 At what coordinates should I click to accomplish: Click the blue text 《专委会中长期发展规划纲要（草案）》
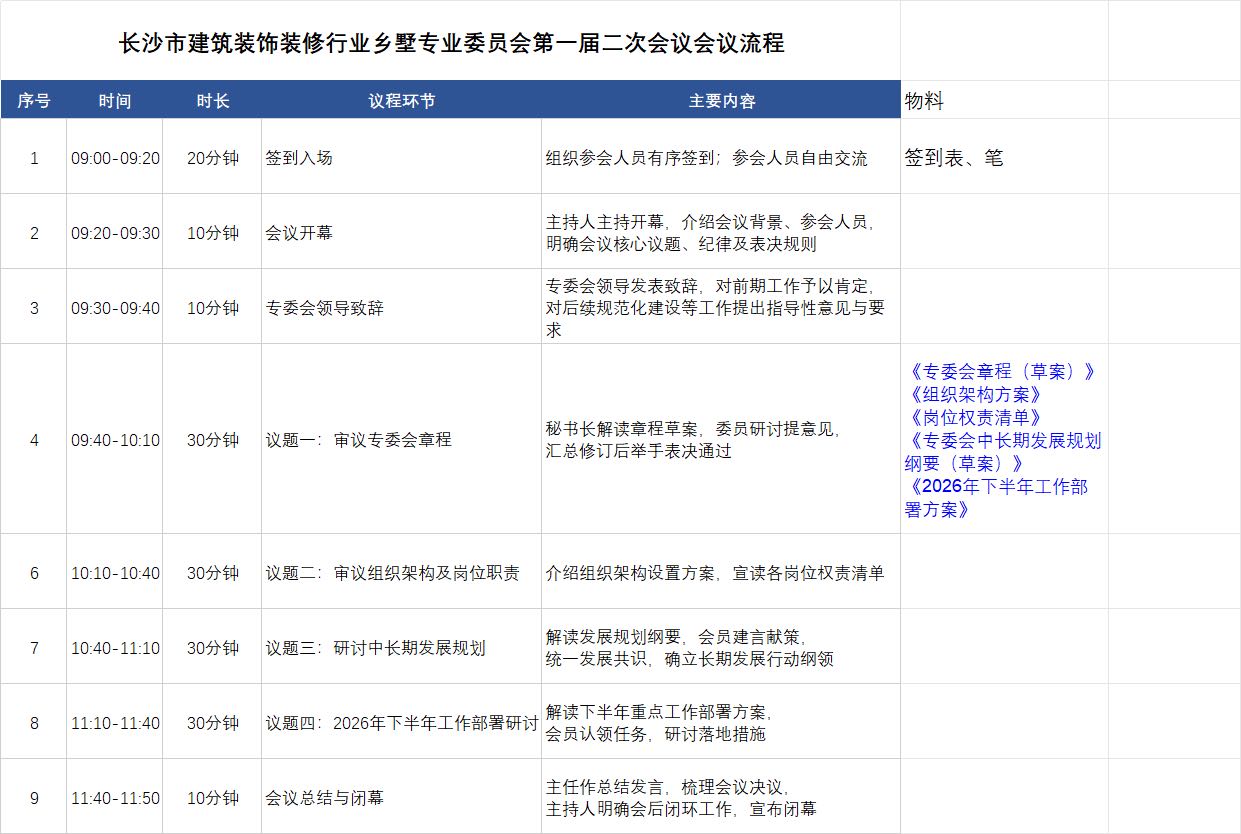(x=1003, y=451)
